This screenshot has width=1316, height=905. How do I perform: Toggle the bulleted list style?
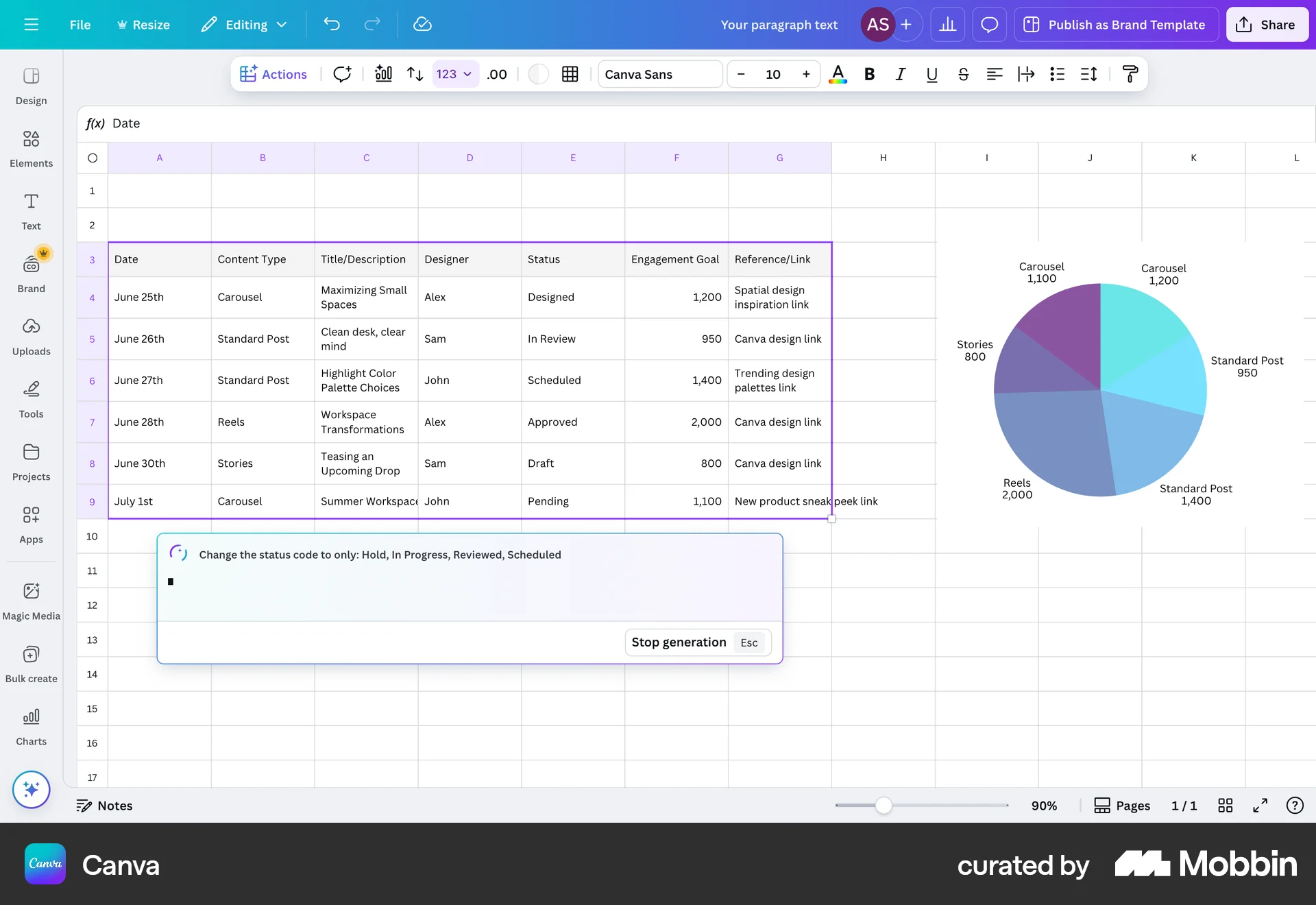pyautogui.click(x=1057, y=74)
